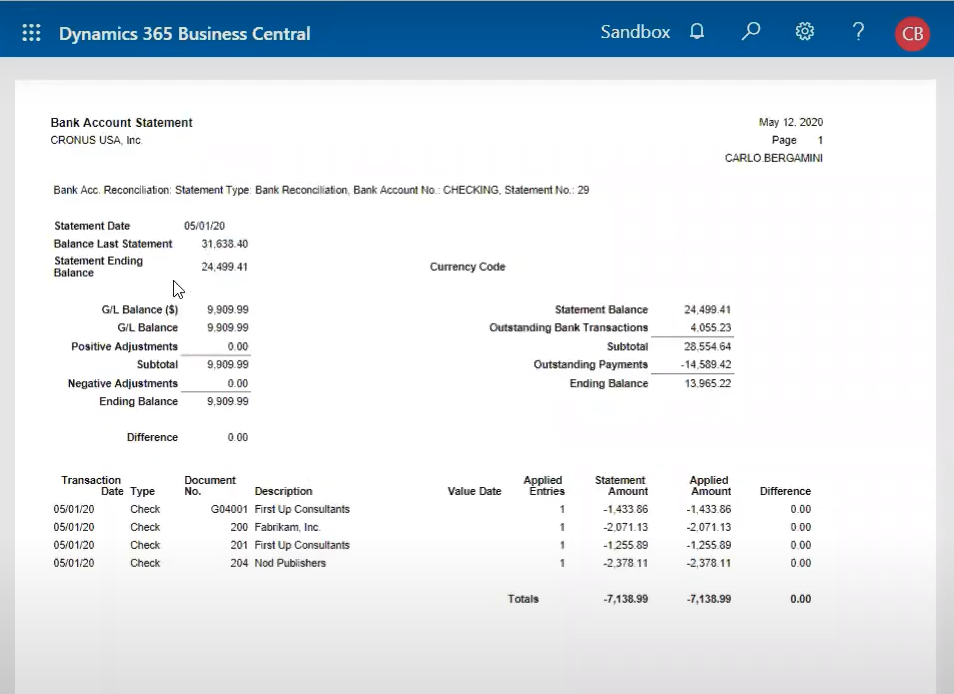
Task: Open the CB account avatar menu
Action: tap(911, 33)
